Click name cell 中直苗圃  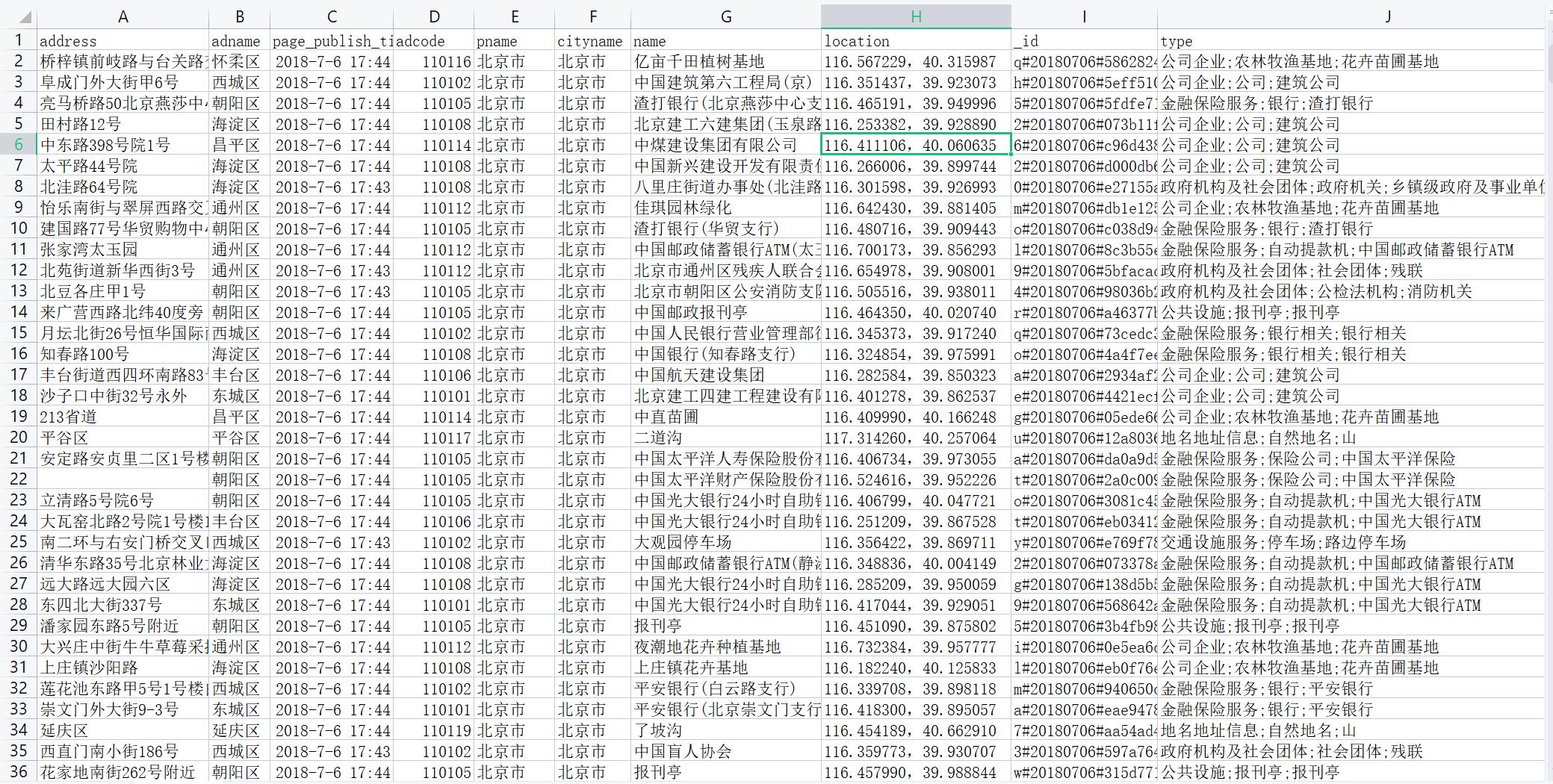(x=725, y=417)
